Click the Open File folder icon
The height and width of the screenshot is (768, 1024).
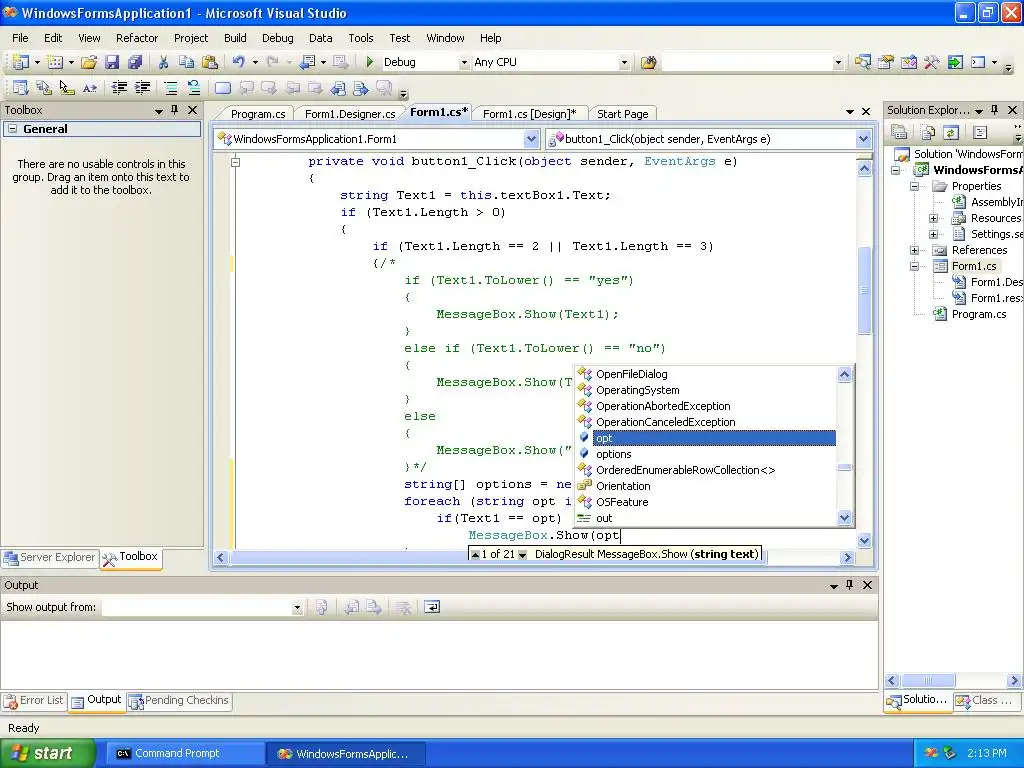point(89,62)
